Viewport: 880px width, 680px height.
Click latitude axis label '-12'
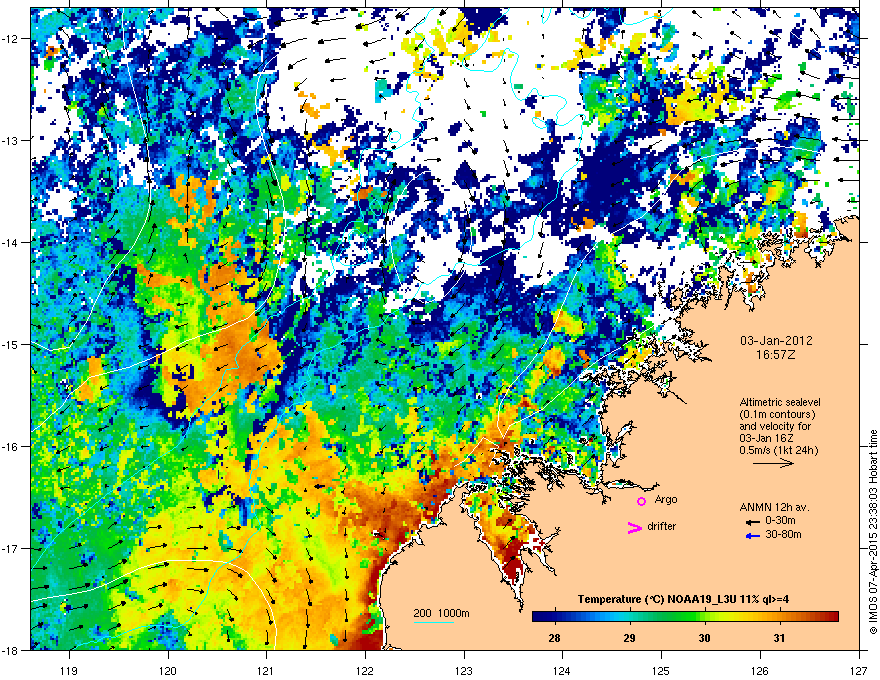pos(10,38)
